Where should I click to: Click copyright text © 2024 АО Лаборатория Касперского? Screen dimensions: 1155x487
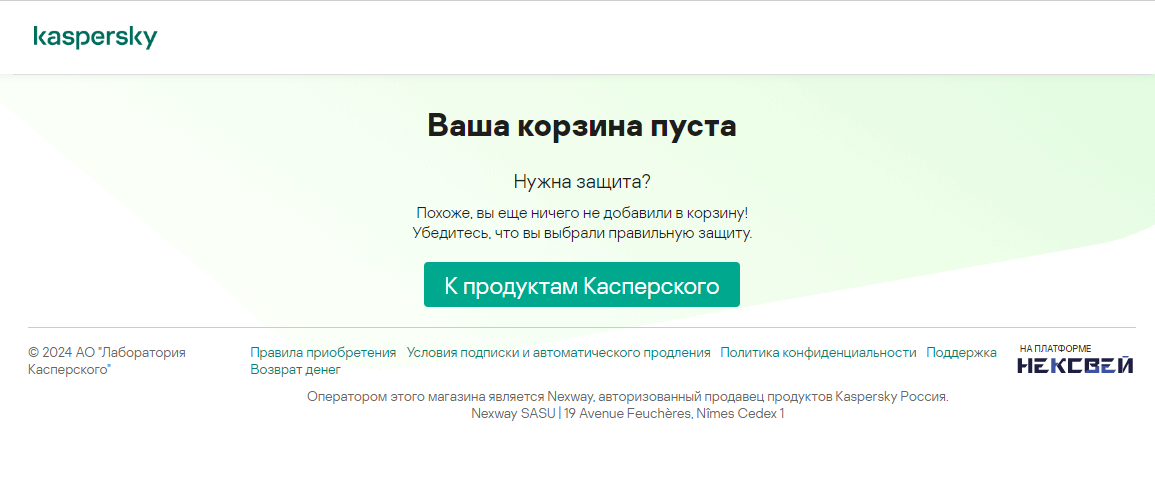pyautogui.click(x=107, y=361)
